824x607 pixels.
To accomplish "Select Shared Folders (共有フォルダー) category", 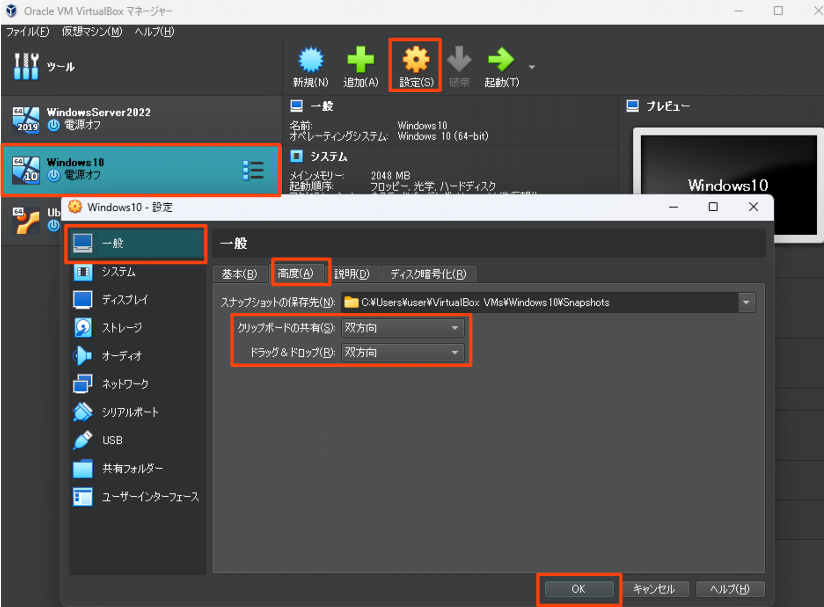I will [136, 468].
